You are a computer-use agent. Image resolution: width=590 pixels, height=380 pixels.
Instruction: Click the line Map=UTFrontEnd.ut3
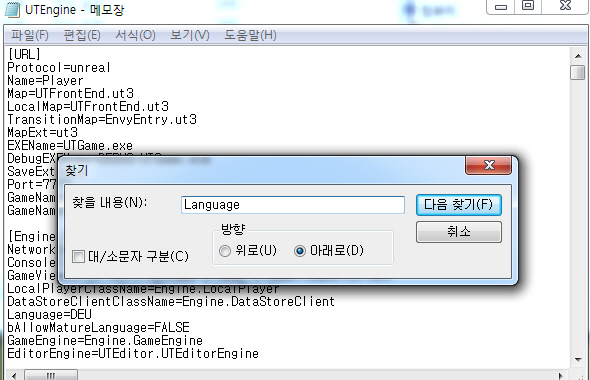tap(70, 93)
